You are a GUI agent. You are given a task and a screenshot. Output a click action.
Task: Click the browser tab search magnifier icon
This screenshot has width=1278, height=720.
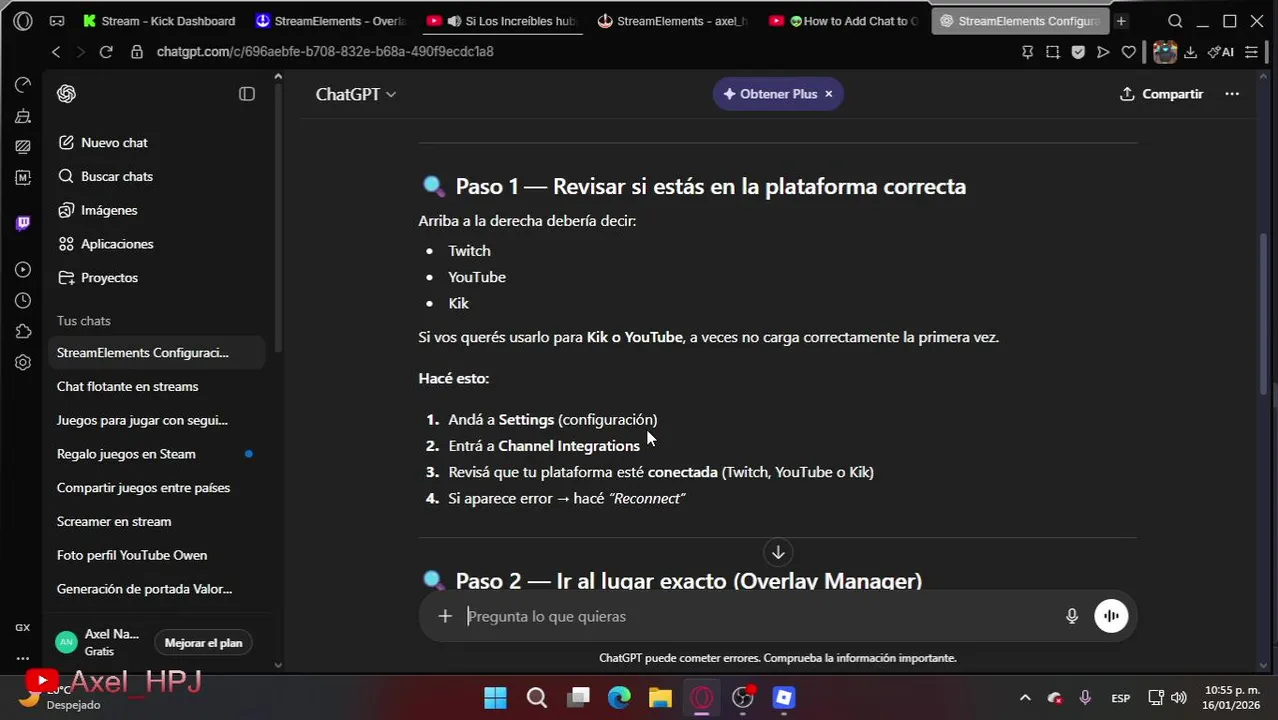tap(1176, 21)
